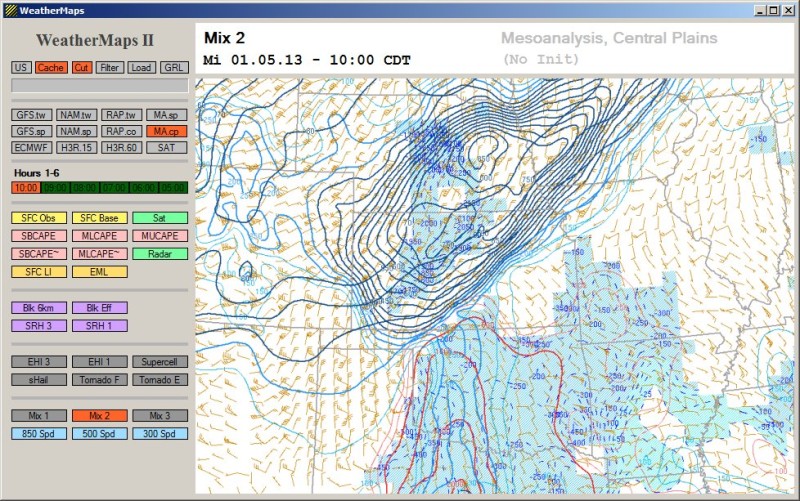
Task: Select the 09:00 hour slot
Action: (x=55, y=187)
